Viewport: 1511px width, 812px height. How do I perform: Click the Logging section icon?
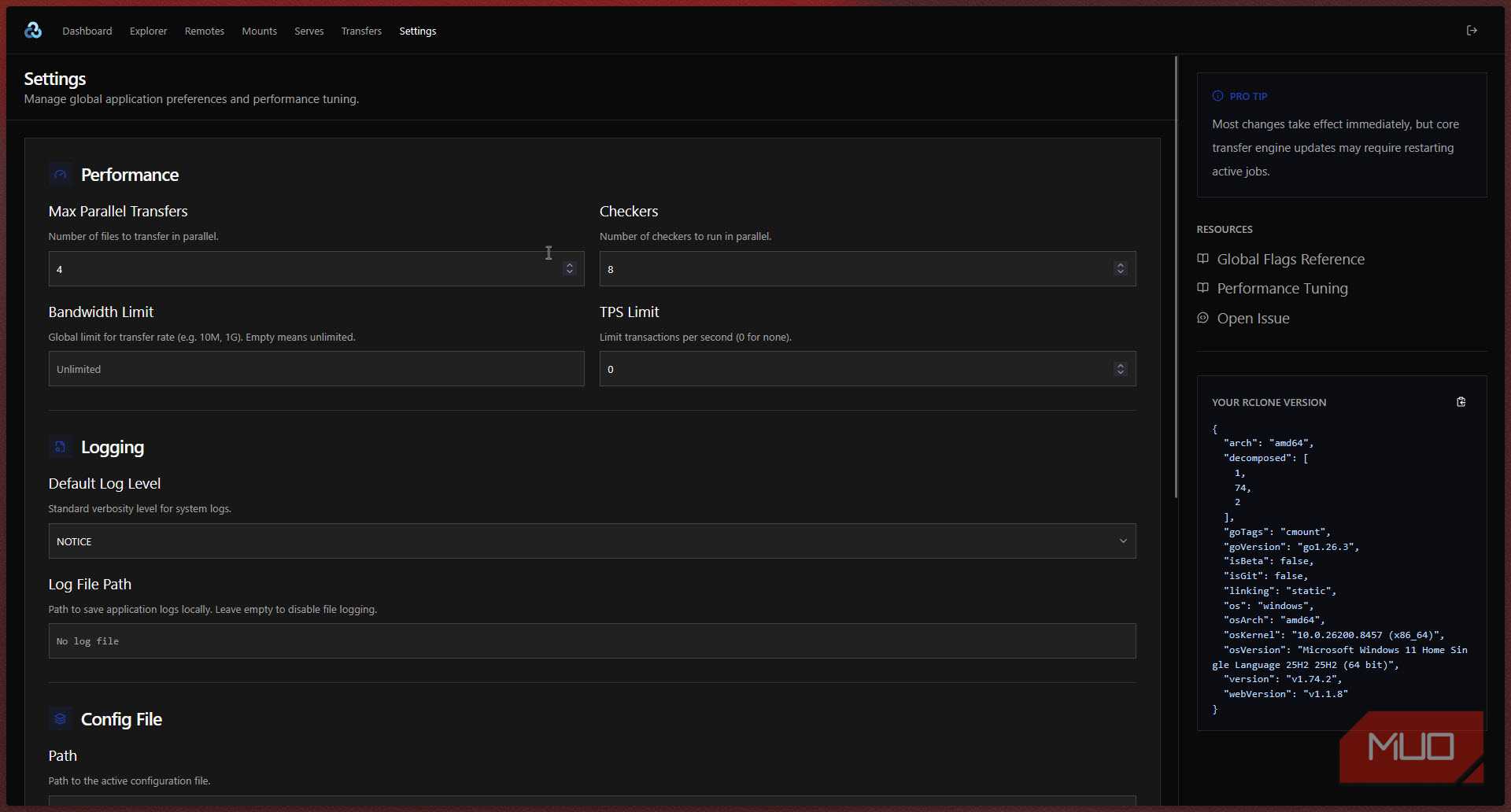tap(61, 447)
